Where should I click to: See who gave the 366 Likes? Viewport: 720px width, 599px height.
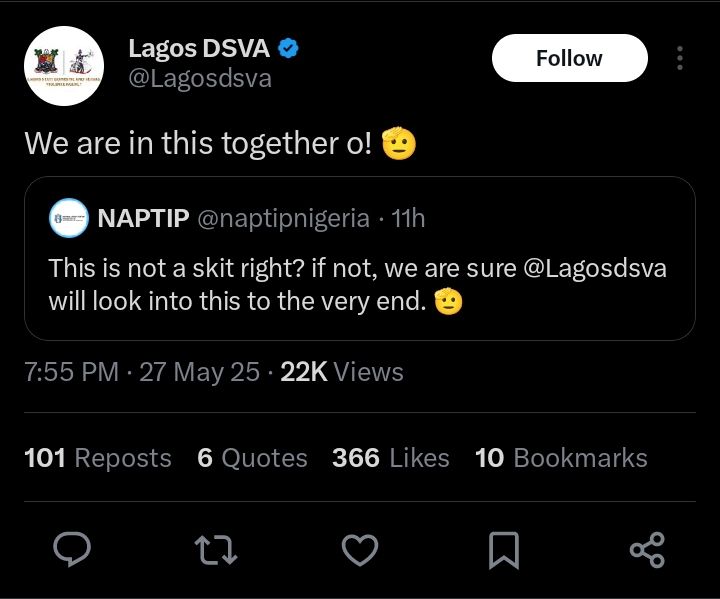point(391,458)
